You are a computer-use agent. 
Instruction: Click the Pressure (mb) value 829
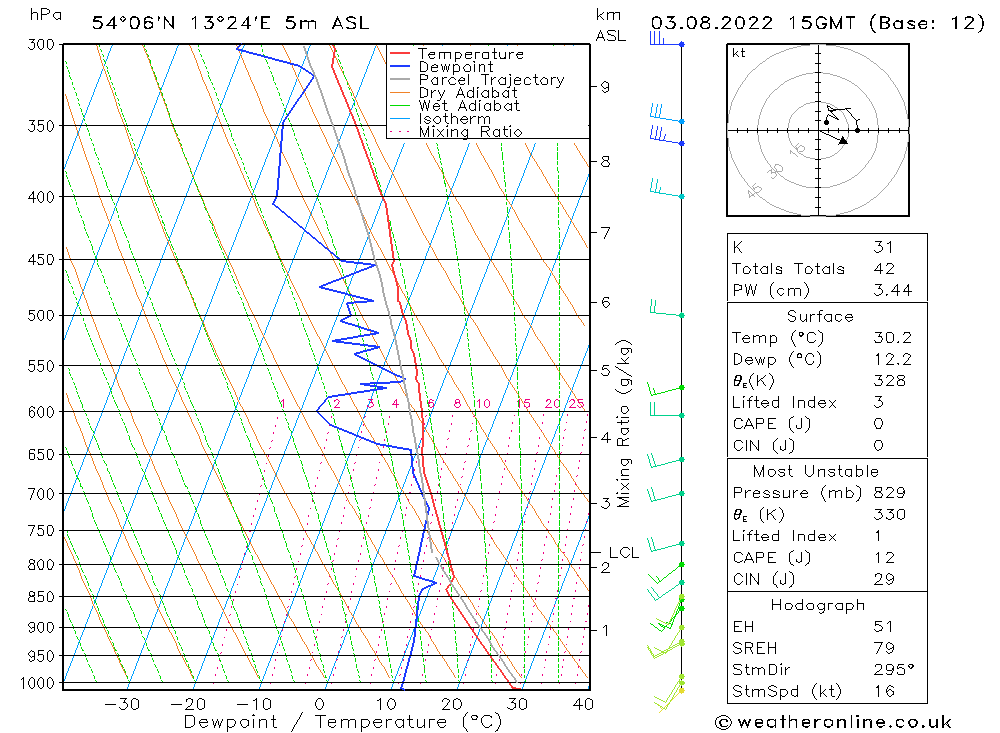(x=889, y=492)
